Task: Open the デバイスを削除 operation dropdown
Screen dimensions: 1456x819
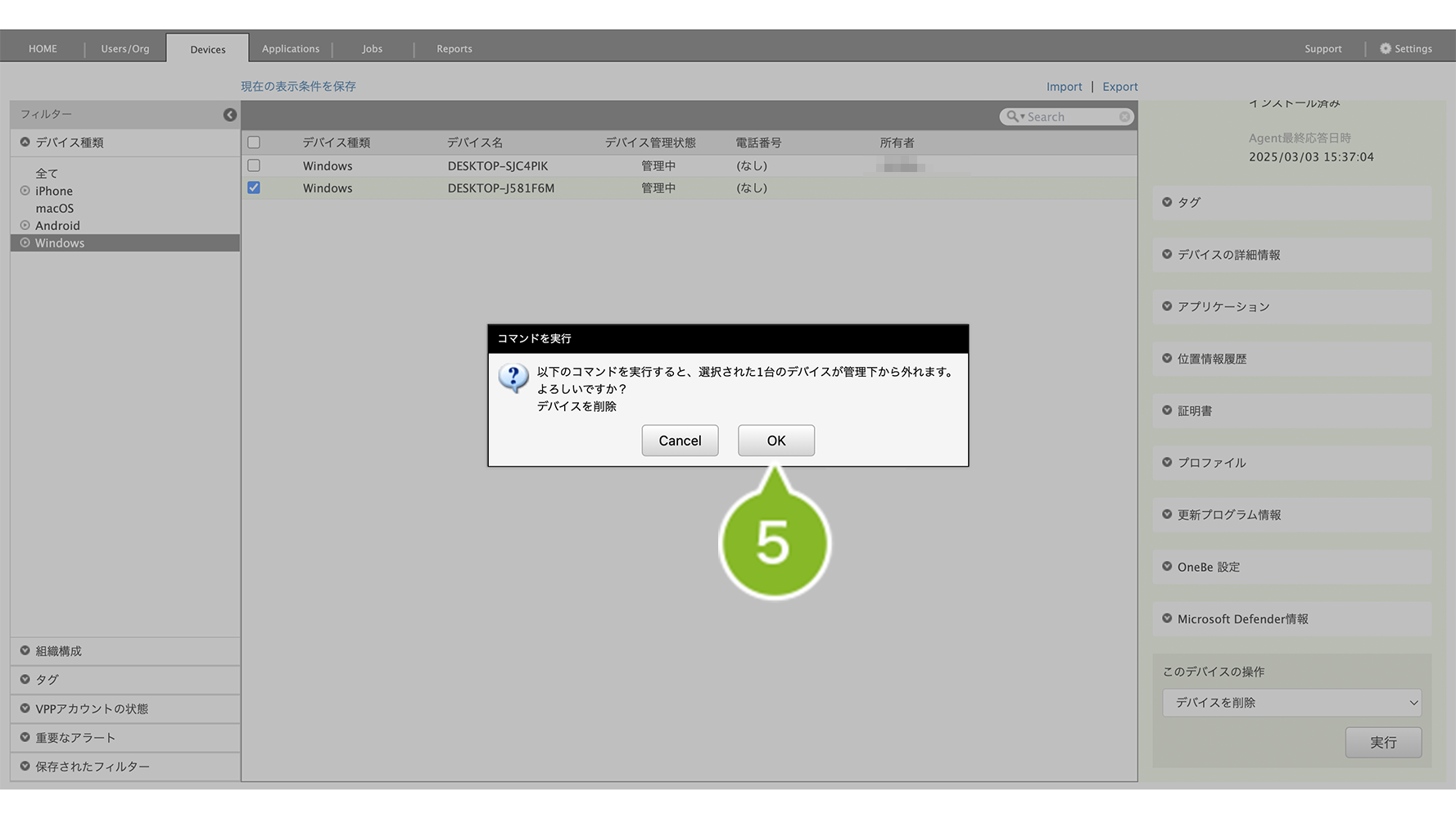Action: [1291, 703]
